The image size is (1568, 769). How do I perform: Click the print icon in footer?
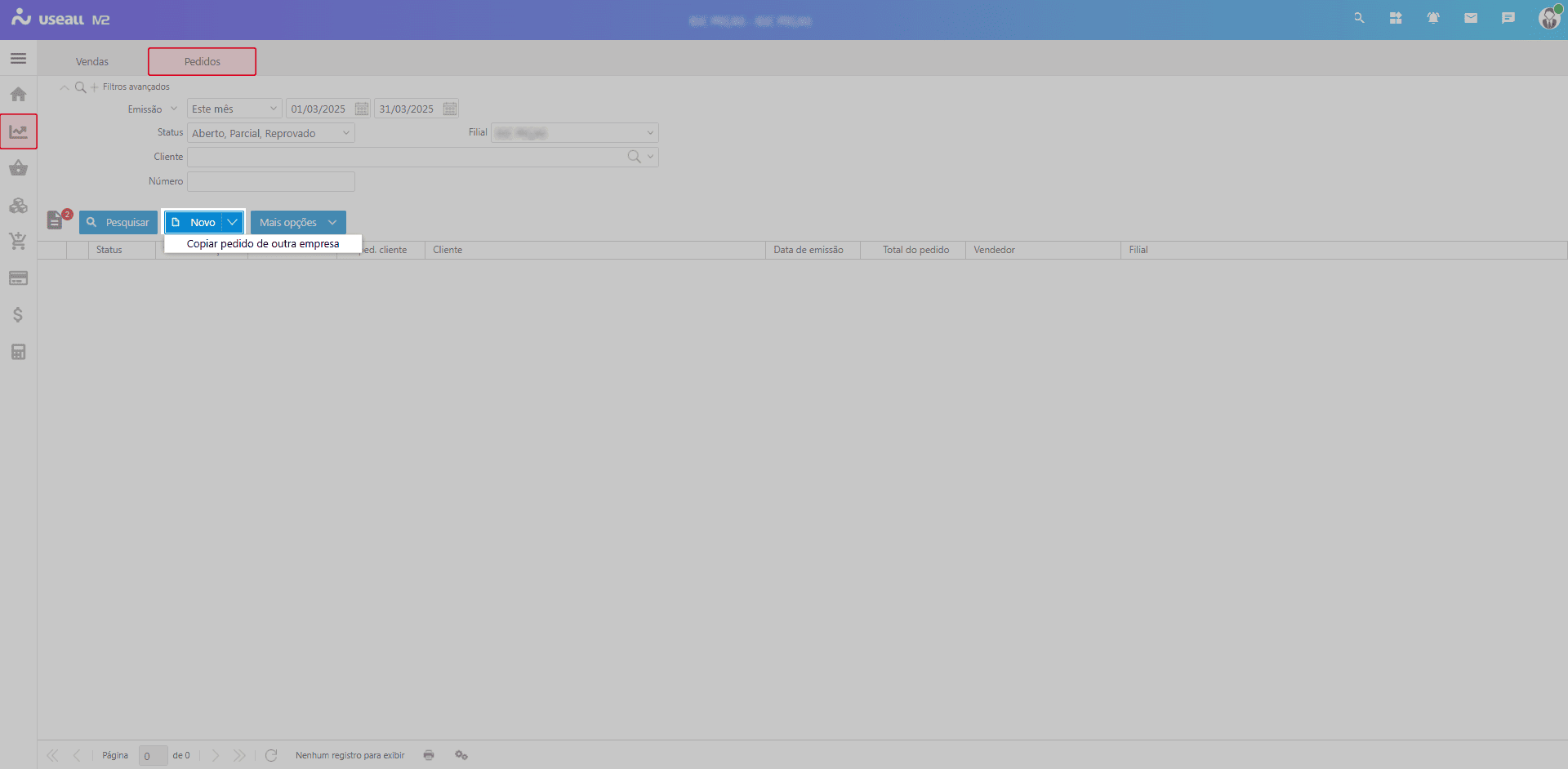click(x=429, y=755)
